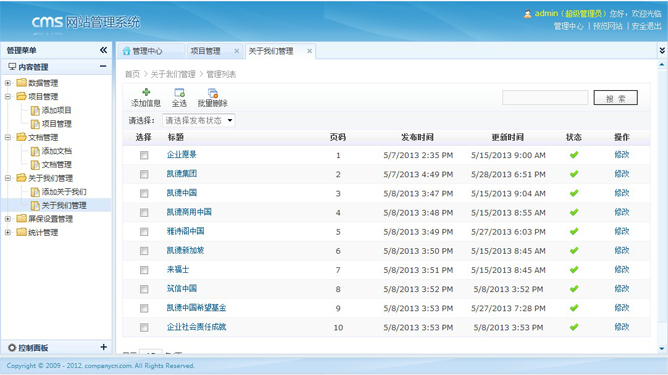Tick the checkbox for 筑信中国
This screenshot has height=375, width=668.
(x=144, y=289)
